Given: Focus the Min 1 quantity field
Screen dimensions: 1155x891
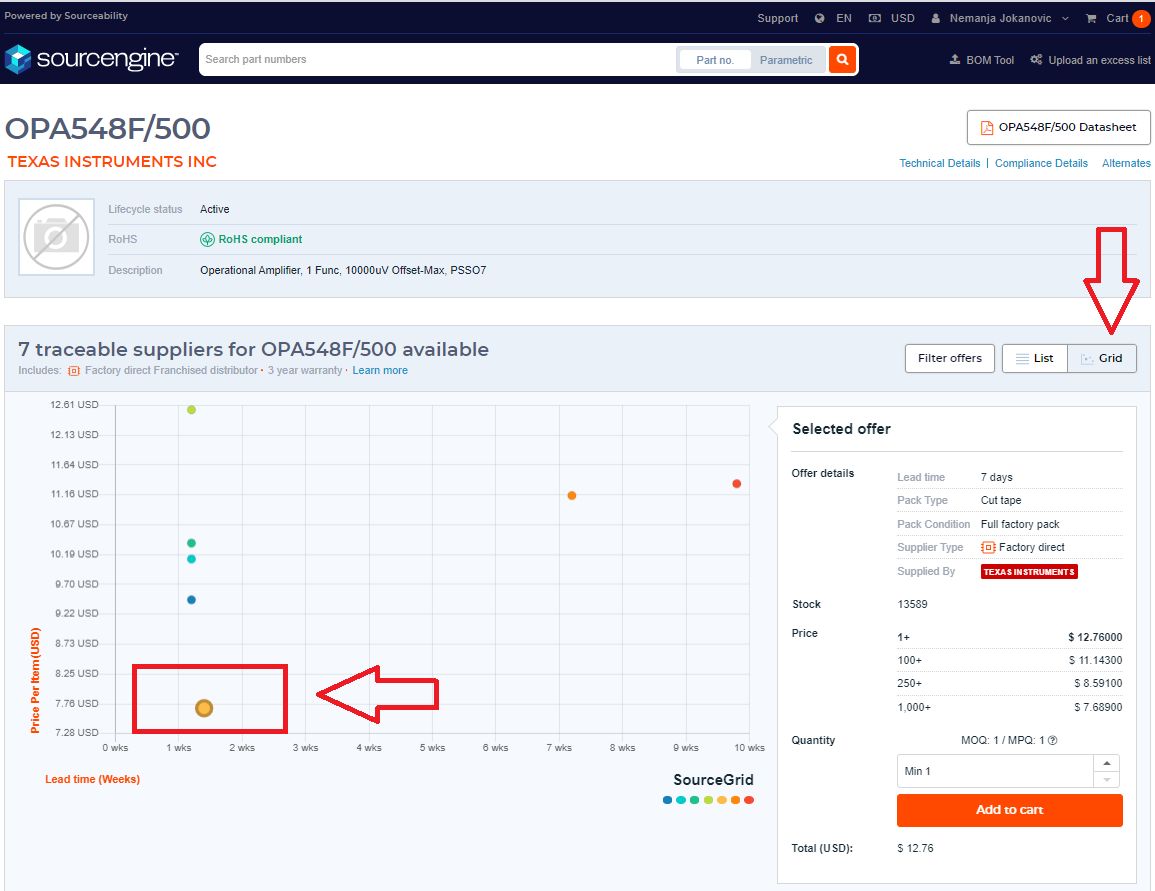Looking at the screenshot, I should click(x=995, y=771).
